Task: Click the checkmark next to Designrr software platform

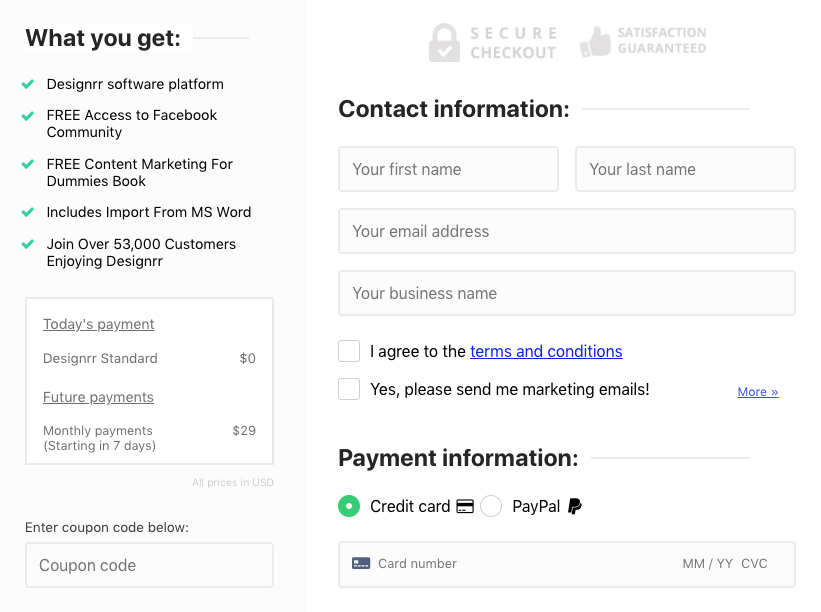Action: [28, 84]
